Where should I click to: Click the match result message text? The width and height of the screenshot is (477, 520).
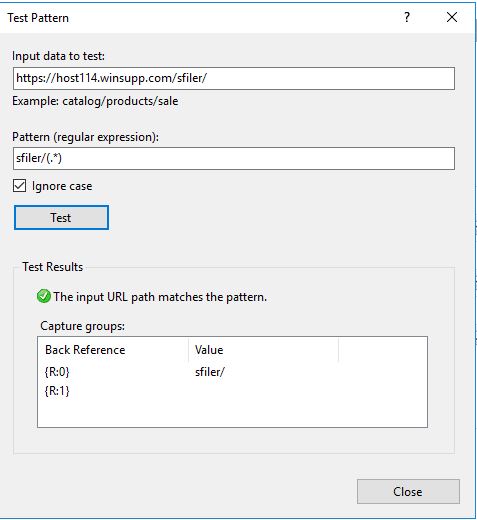[160, 297]
